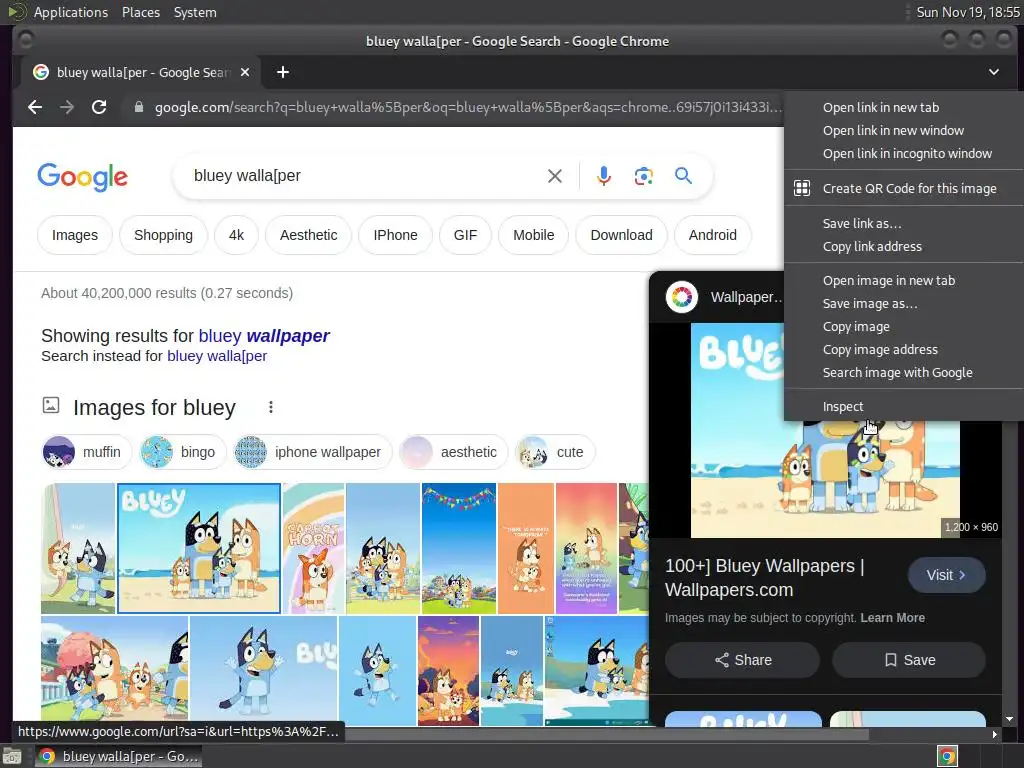Click the Applications menu logo icon

click(16, 12)
